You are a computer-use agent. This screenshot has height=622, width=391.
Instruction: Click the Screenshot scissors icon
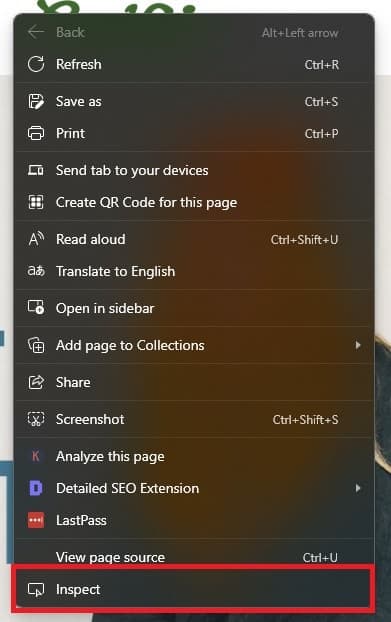36,419
